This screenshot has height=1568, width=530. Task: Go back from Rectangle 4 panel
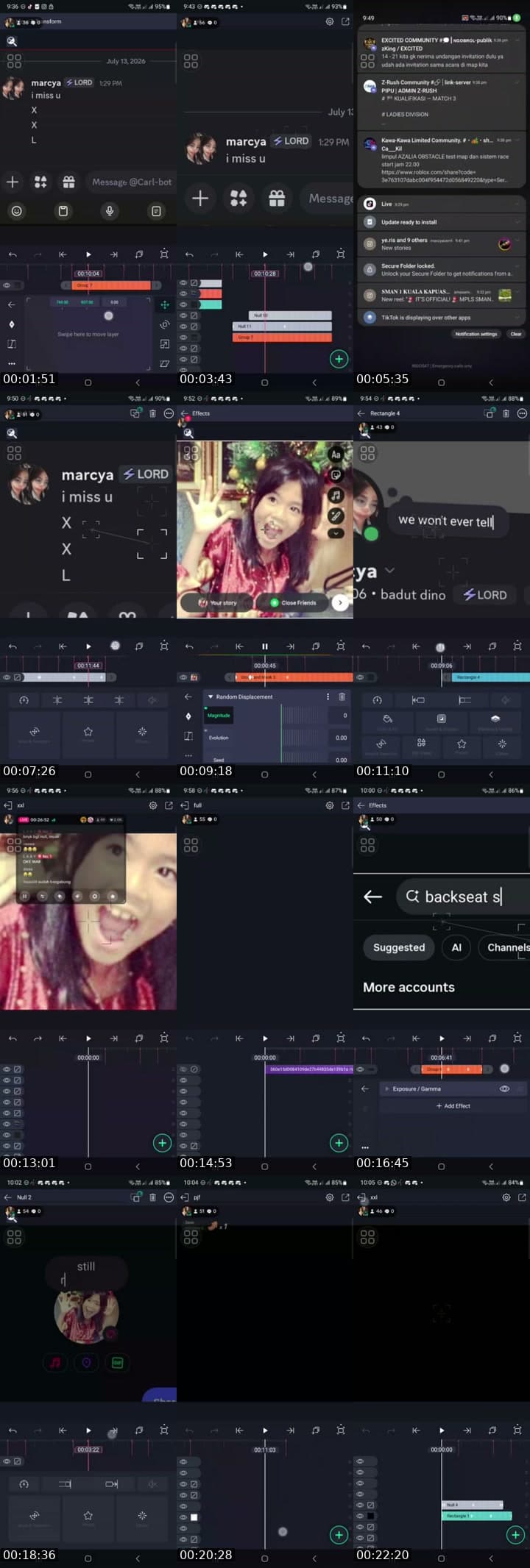point(361,413)
